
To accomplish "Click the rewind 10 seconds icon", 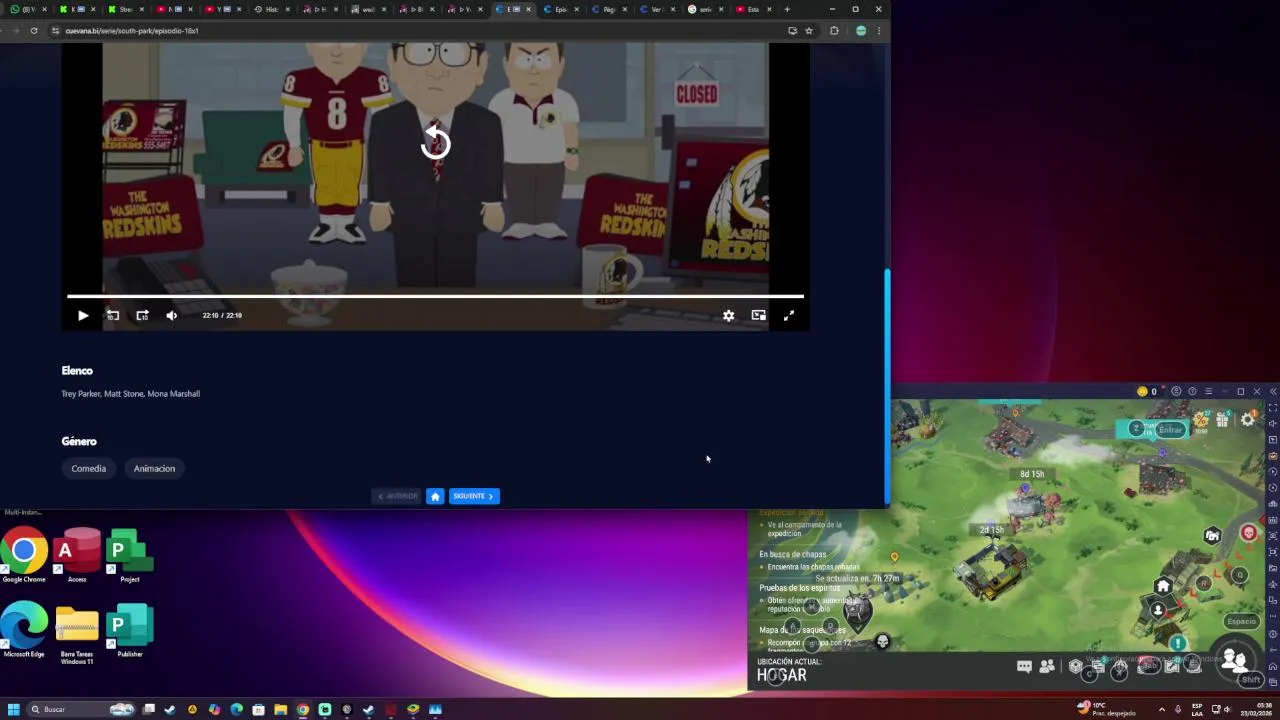I will tap(113, 315).
